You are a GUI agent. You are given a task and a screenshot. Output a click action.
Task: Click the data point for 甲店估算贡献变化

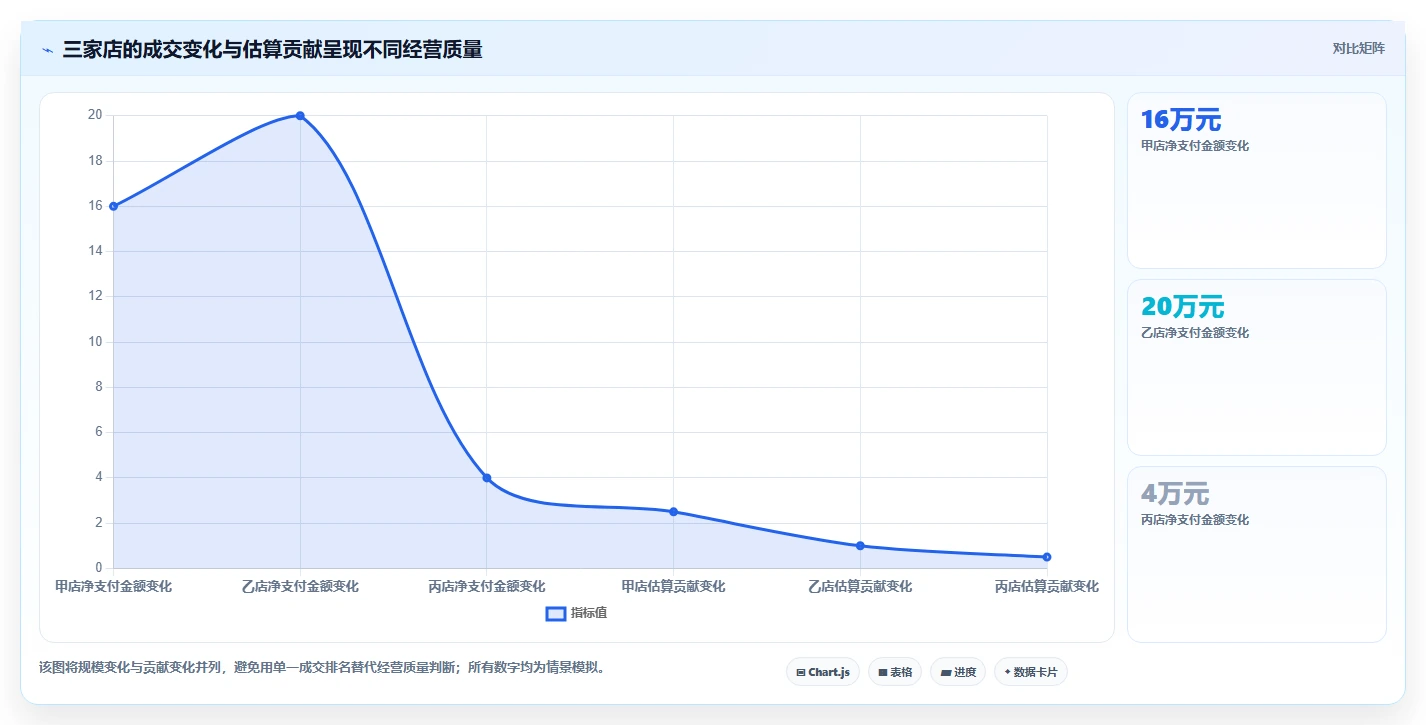673,512
